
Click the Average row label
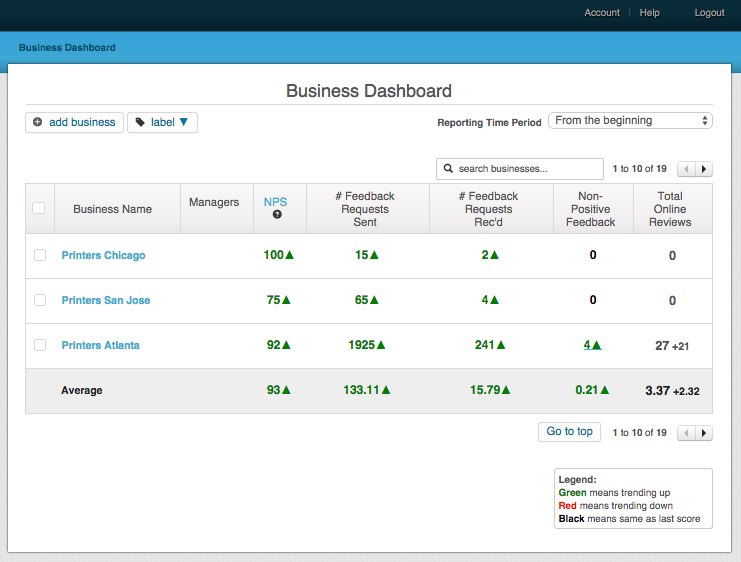82,390
